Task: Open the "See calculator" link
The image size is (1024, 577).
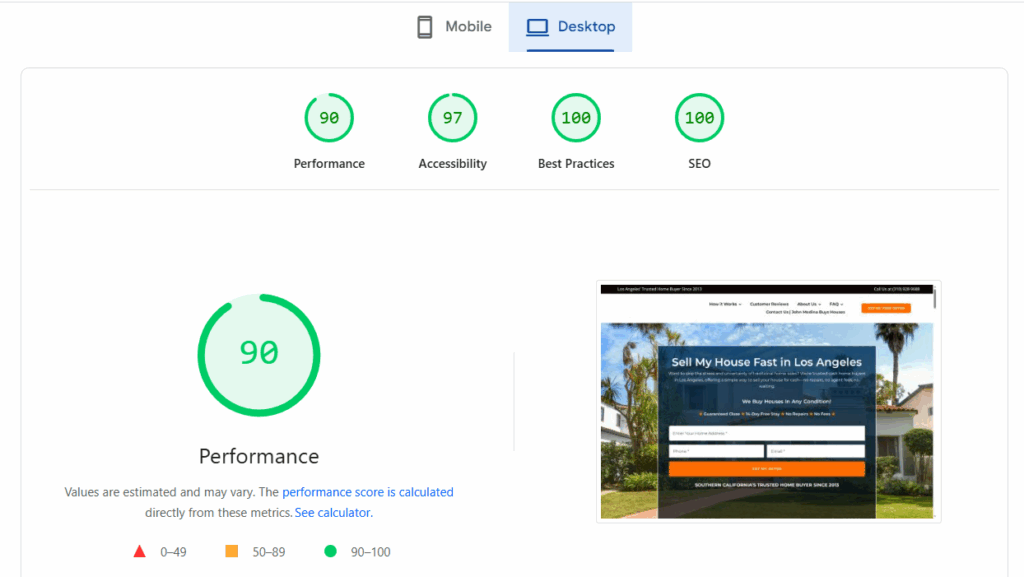Action: [x=332, y=512]
